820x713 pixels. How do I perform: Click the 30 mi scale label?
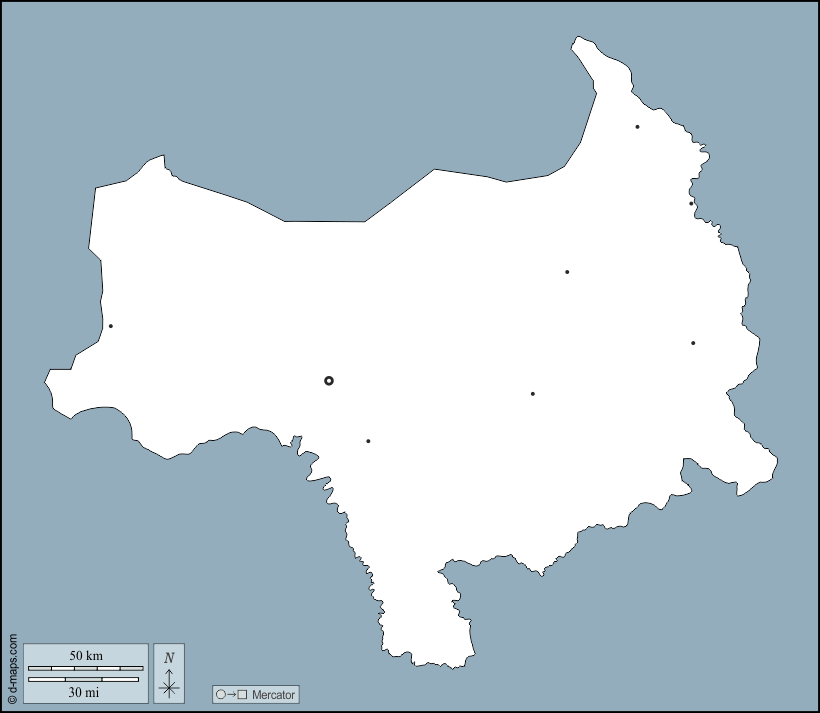pos(84,691)
